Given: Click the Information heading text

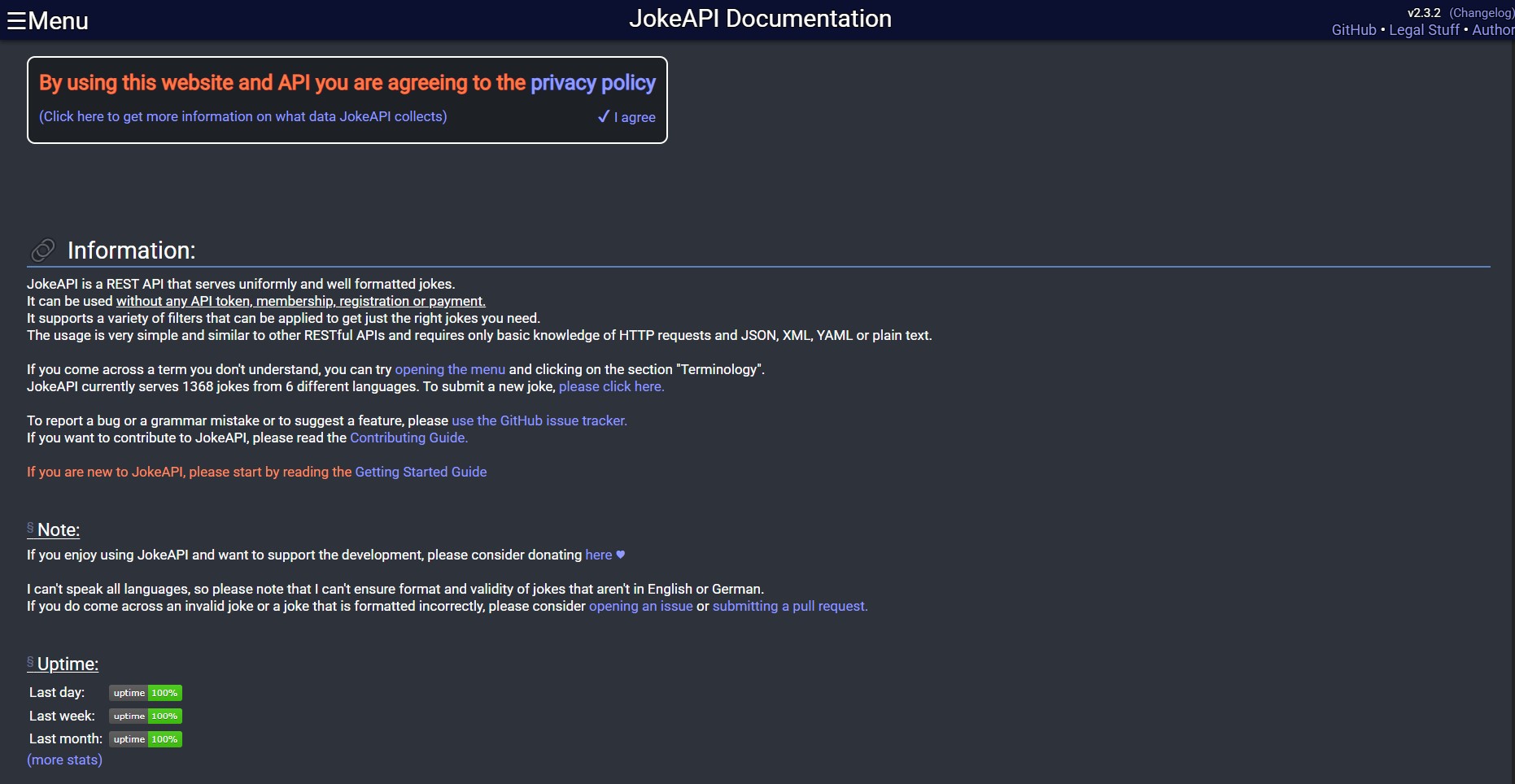Looking at the screenshot, I should pos(131,250).
